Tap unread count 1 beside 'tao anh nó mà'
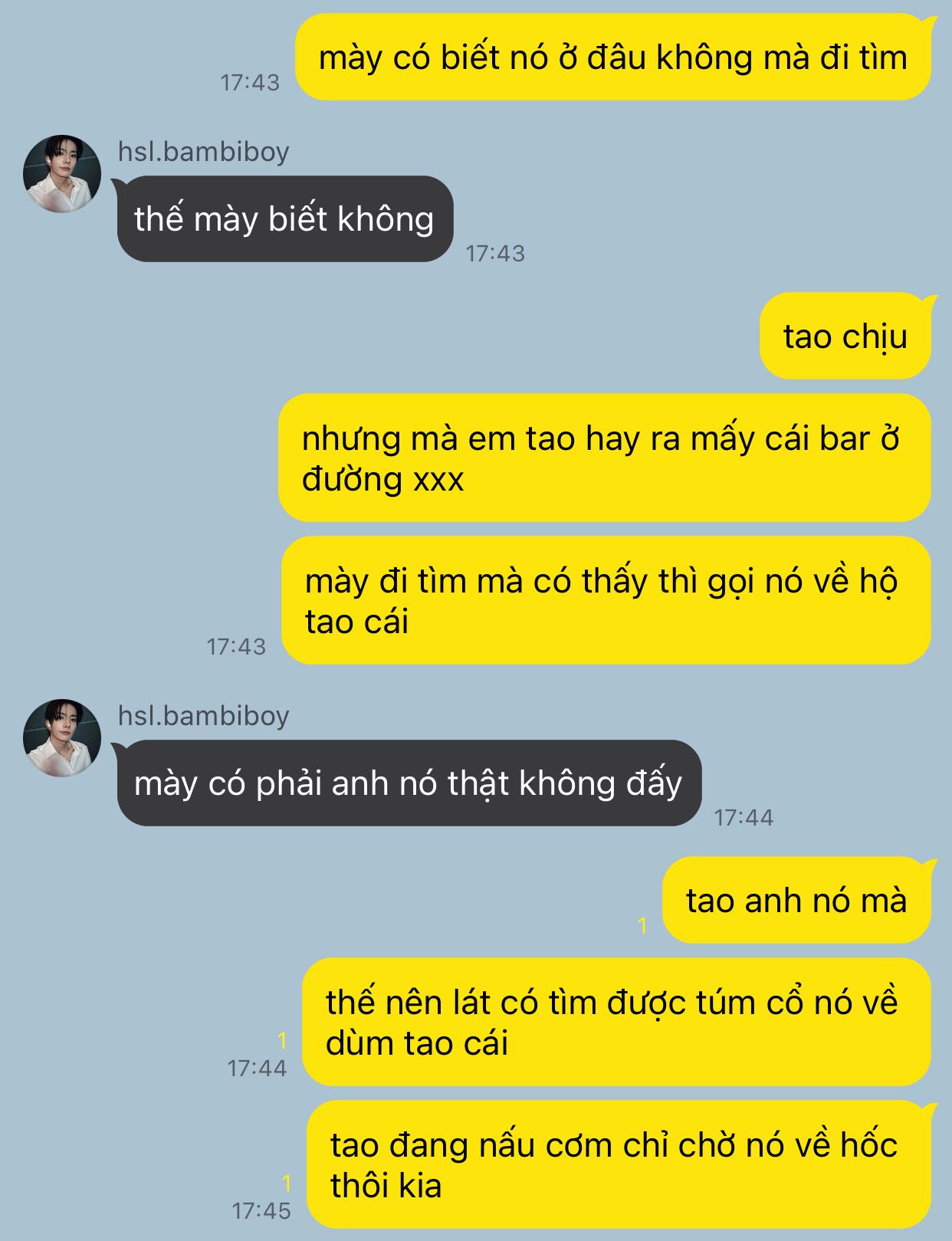952x1241 pixels. [x=643, y=926]
